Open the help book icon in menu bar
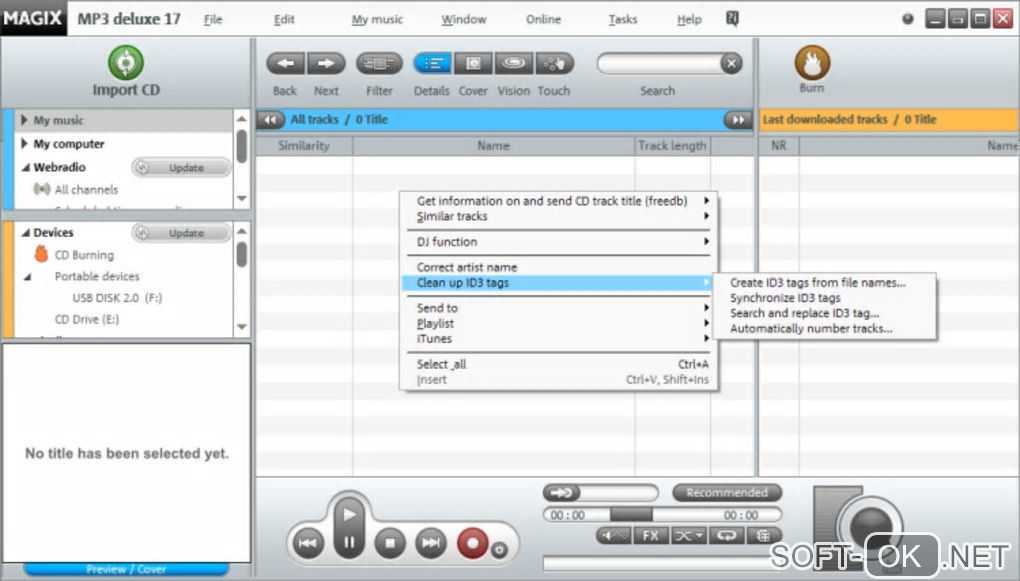This screenshot has width=1020, height=581. point(732,19)
